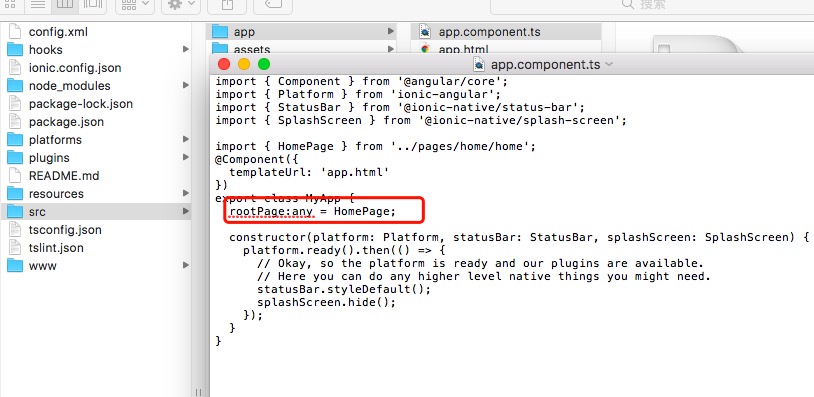The width and height of the screenshot is (814, 397).
Task: Click the statusBar.styleDefault() line
Action: coord(344,289)
